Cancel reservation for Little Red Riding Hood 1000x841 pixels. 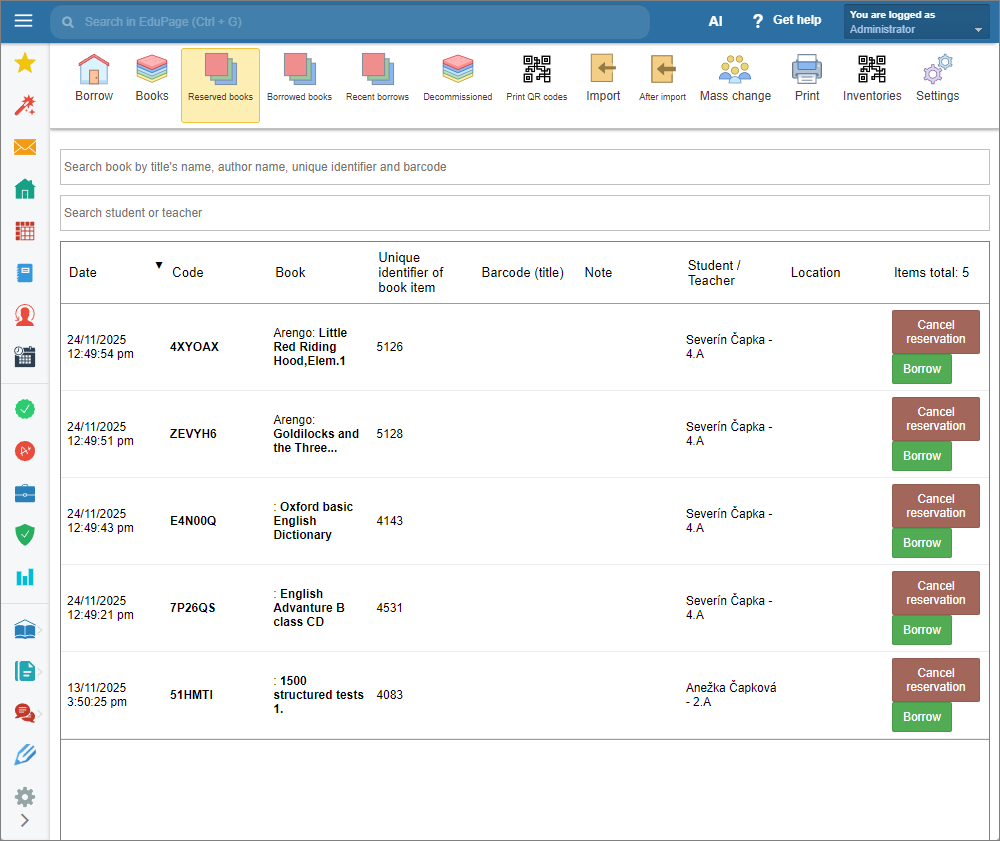tap(935, 332)
